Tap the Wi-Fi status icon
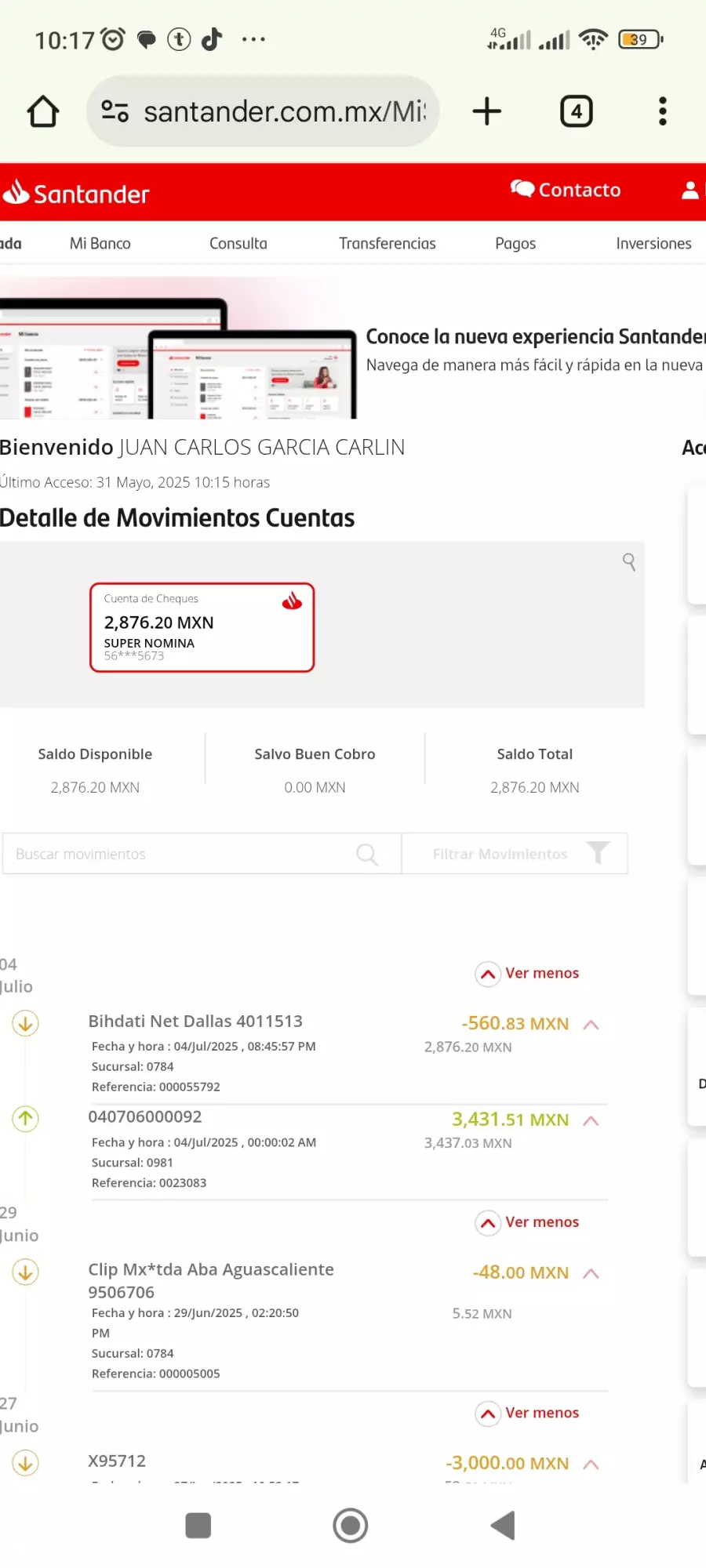Image resolution: width=706 pixels, height=1568 pixels. click(x=593, y=39)
